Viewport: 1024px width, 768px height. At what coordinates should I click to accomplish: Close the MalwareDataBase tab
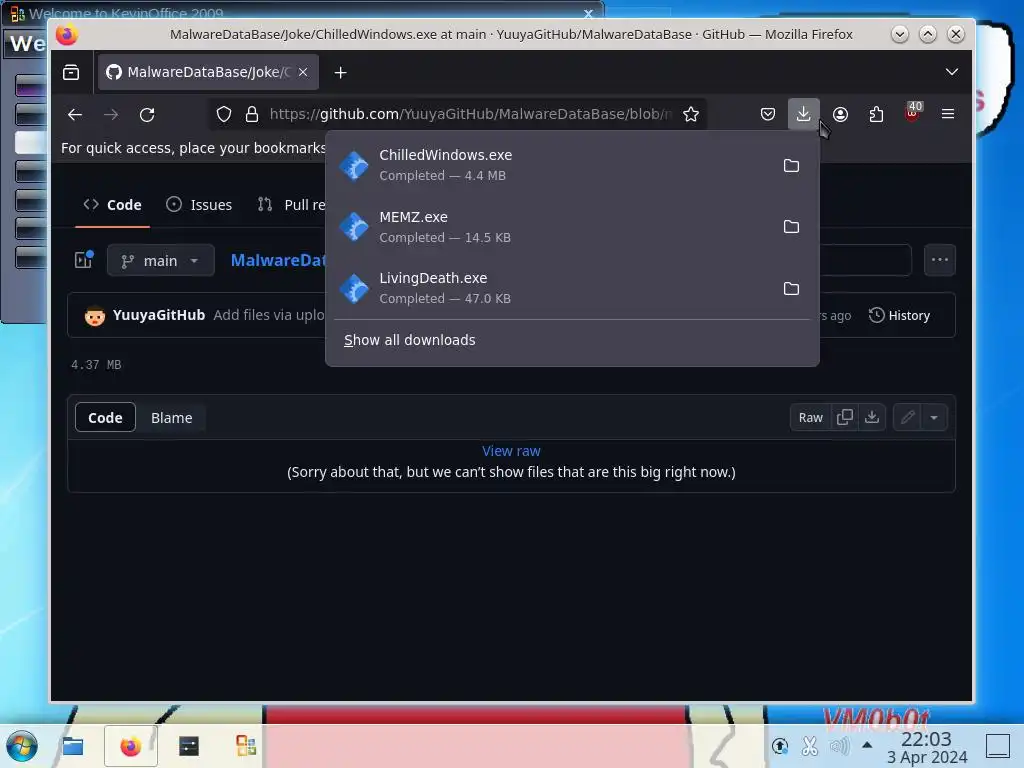pos(303,72)
